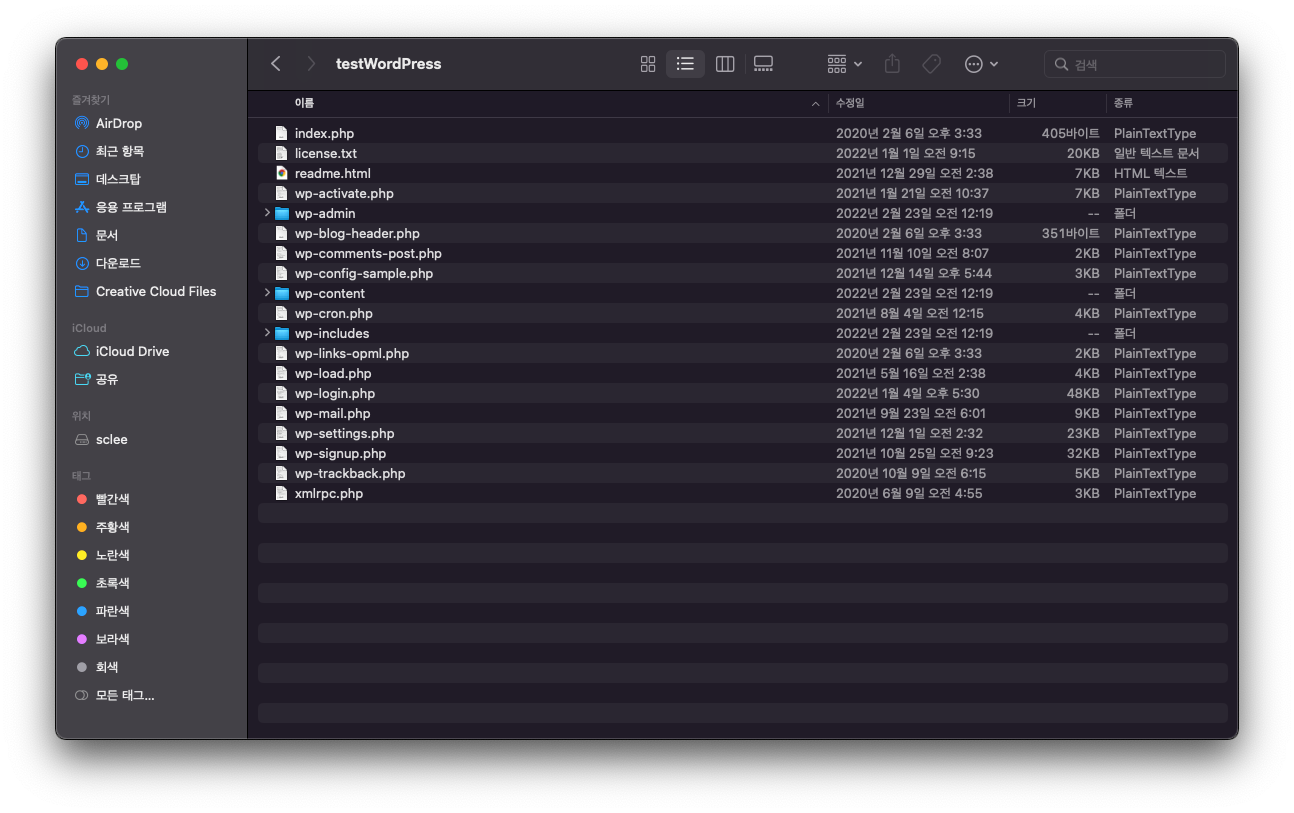Click the 48KB size of wp-login.php
Image resolution: width=1294 pixels, height=813 pixels.
pos(1082,393)
